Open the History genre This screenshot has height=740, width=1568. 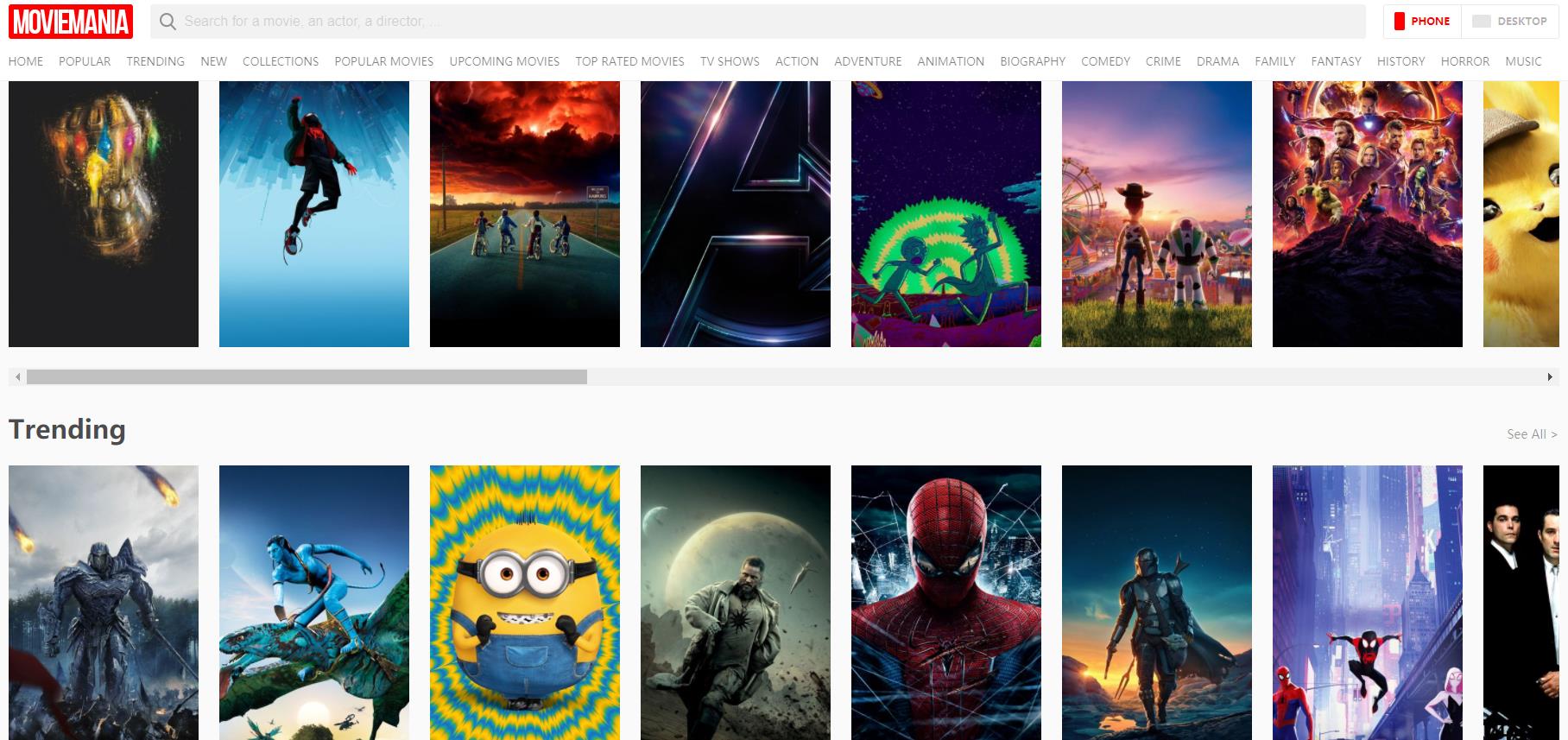[1400, 61]
